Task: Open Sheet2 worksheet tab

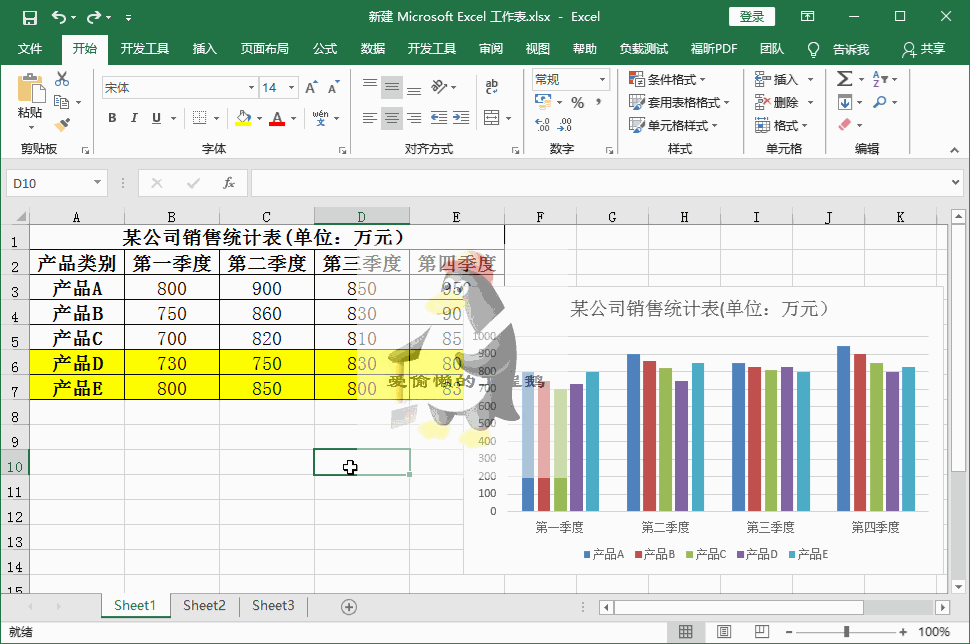Action: coord(204,606)
